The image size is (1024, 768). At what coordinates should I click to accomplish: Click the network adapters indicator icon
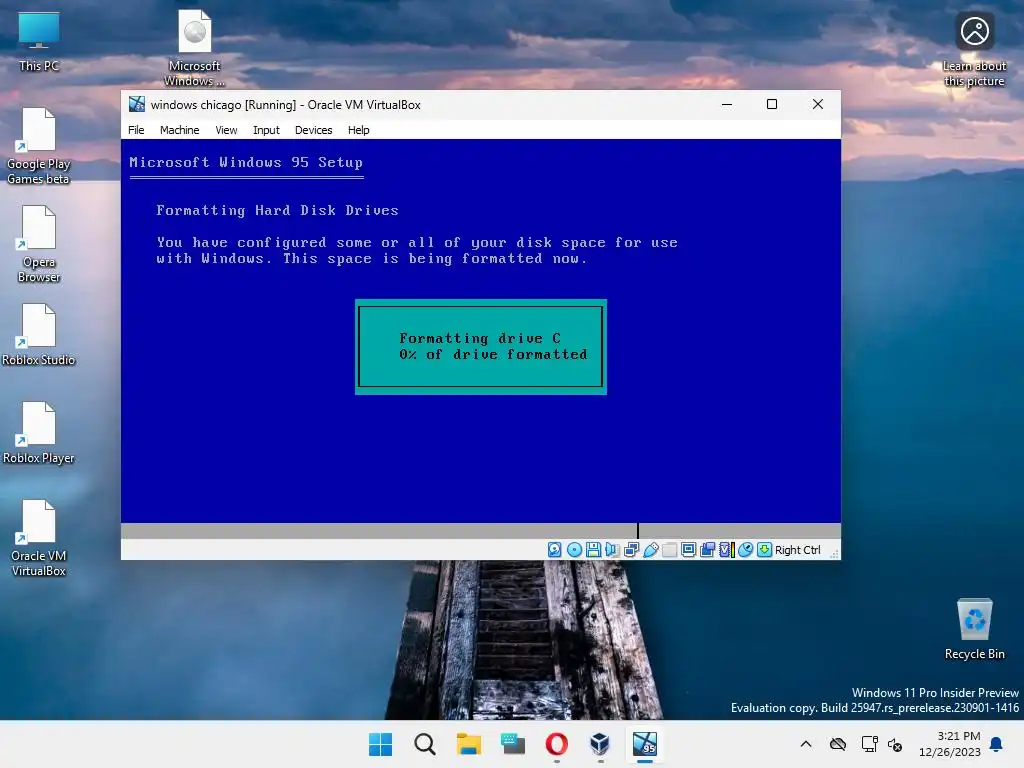click(631, 550)
